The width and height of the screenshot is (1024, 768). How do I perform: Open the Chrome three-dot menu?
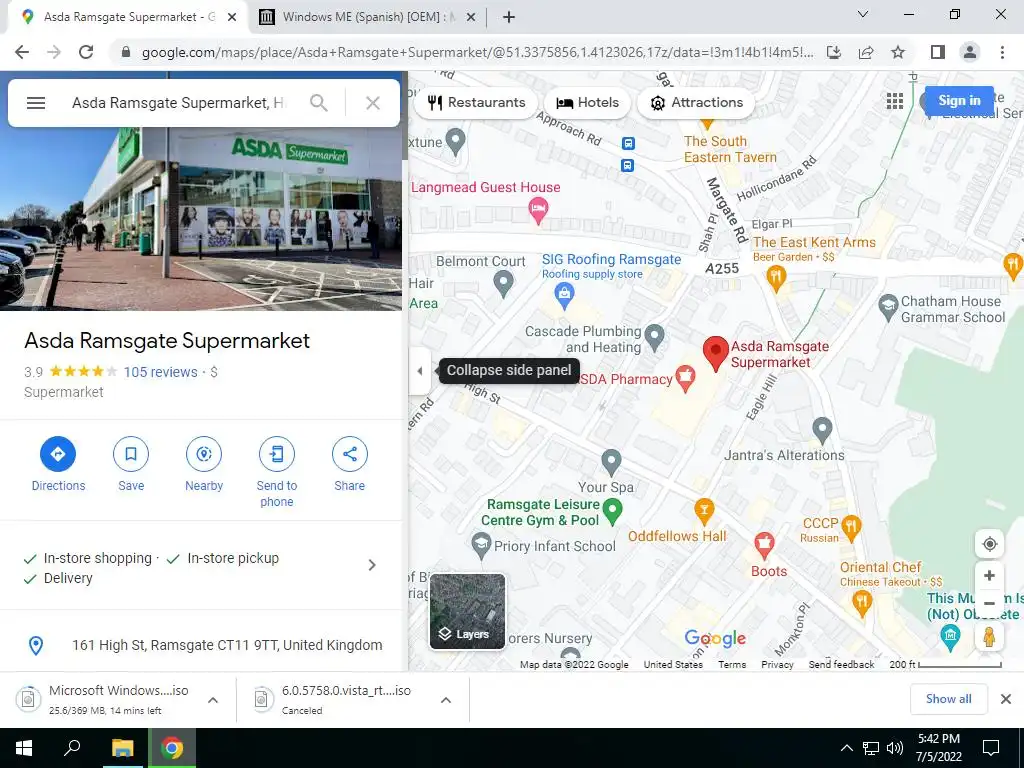click(x=1002, y=52)
